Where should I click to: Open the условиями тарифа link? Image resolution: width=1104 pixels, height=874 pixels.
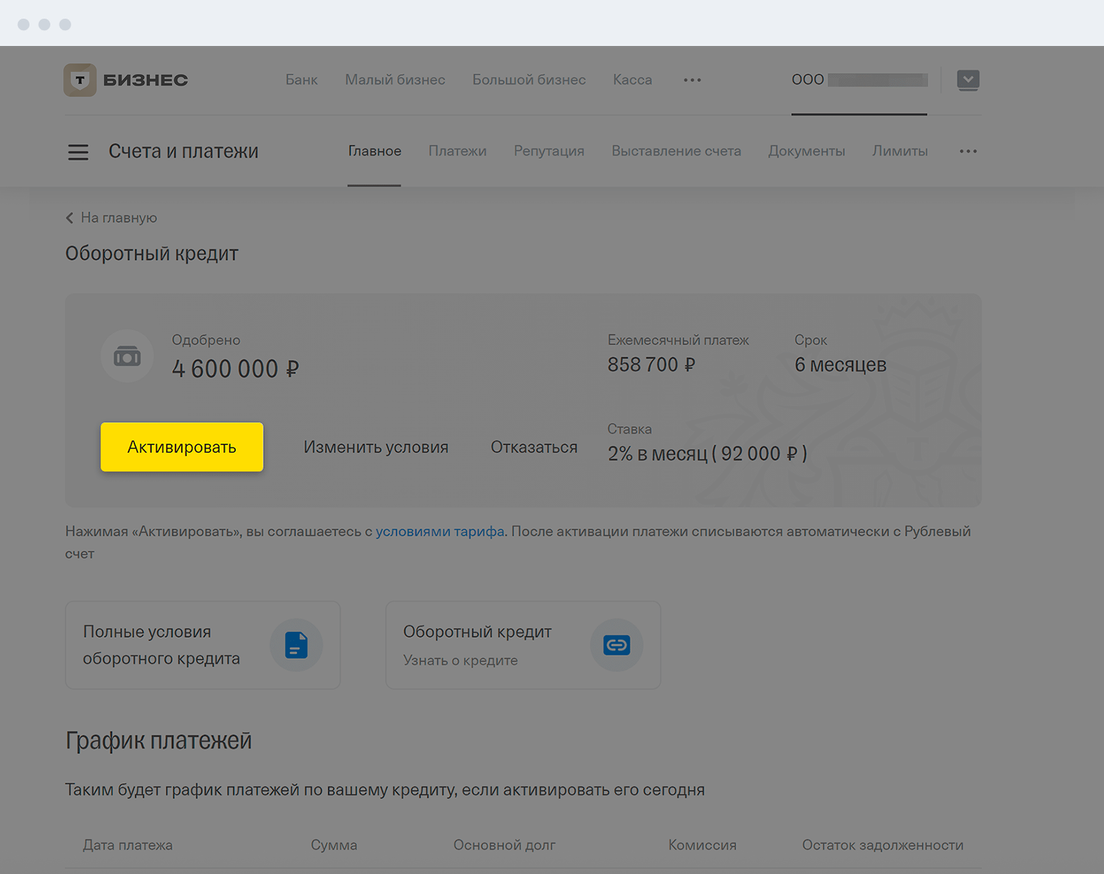(440, 532)
